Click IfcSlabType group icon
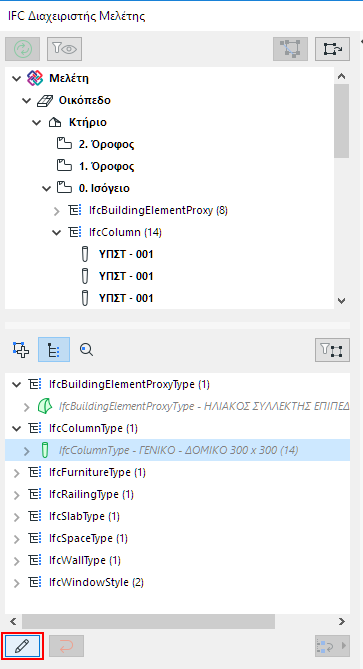 pos(35,516)
